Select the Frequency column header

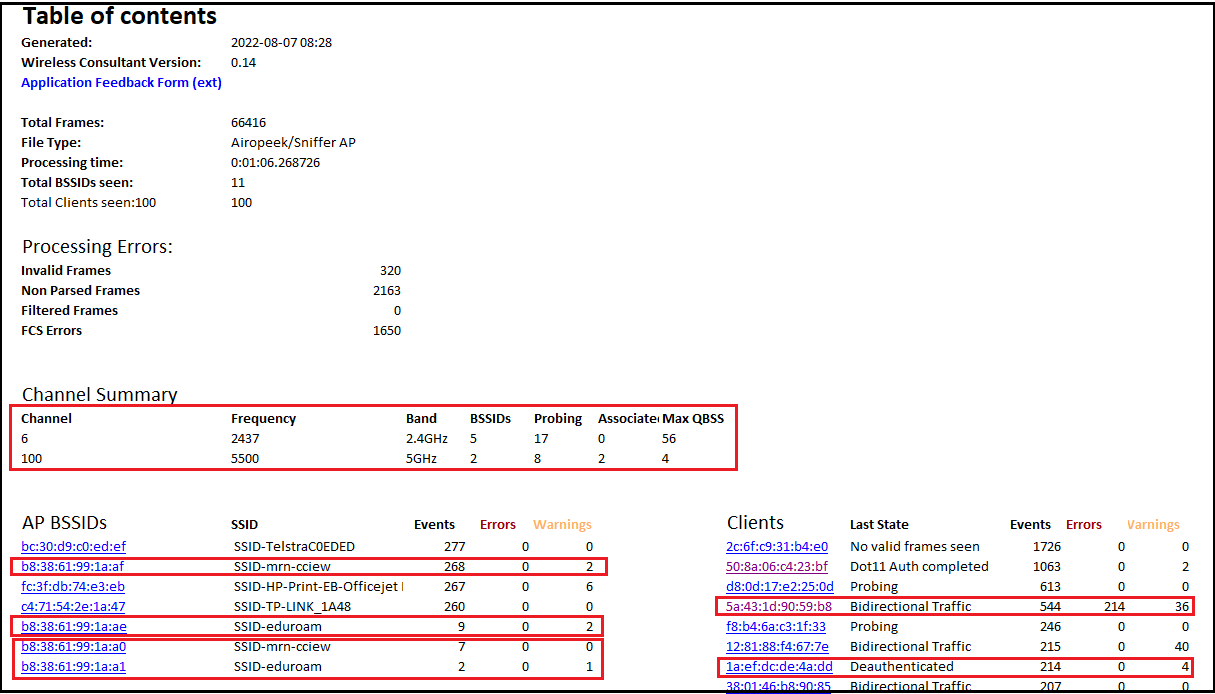coord(263,418)
